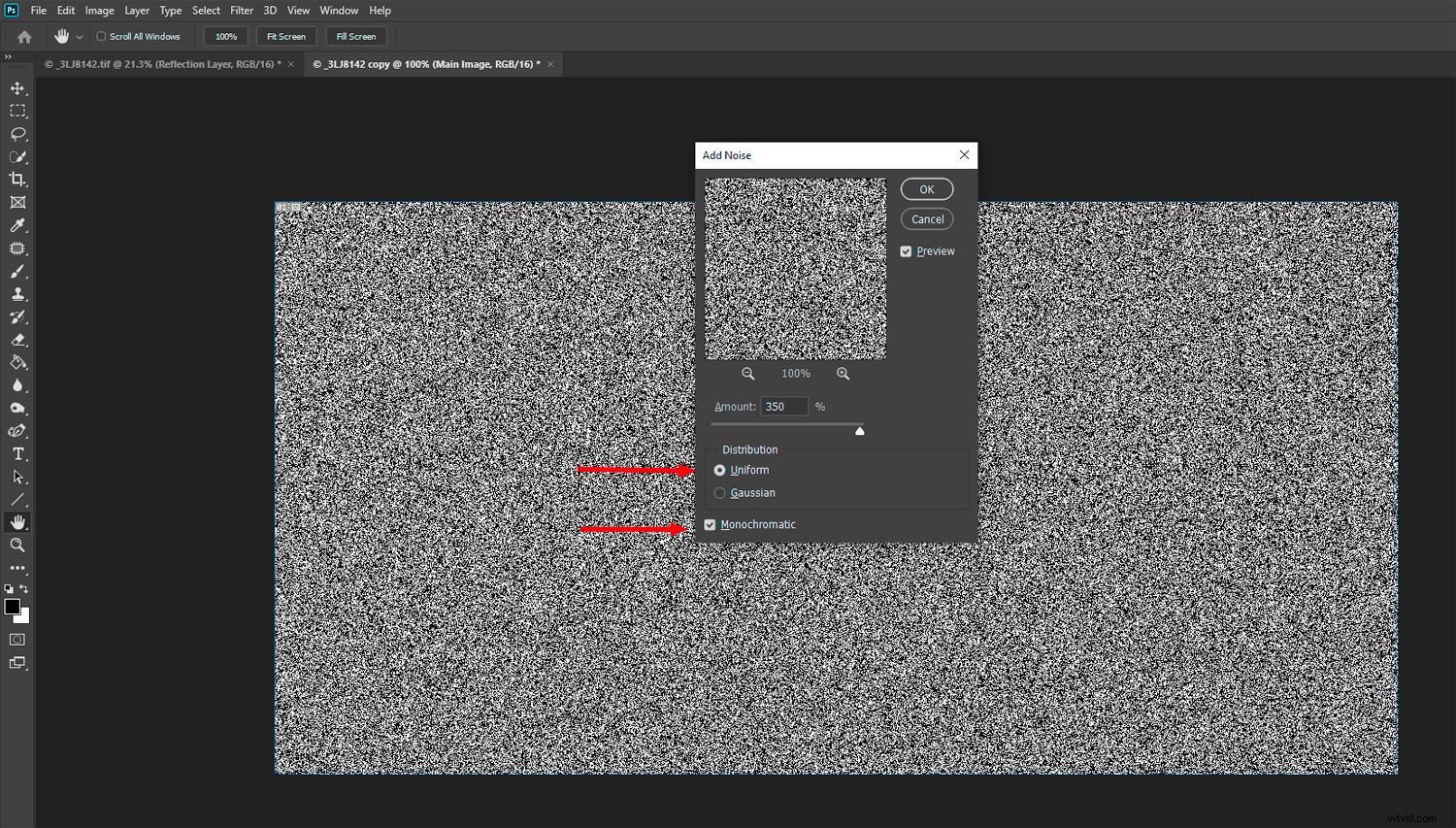
Task: Disable the Preview checkbox
Action: [x=906, y=251]
